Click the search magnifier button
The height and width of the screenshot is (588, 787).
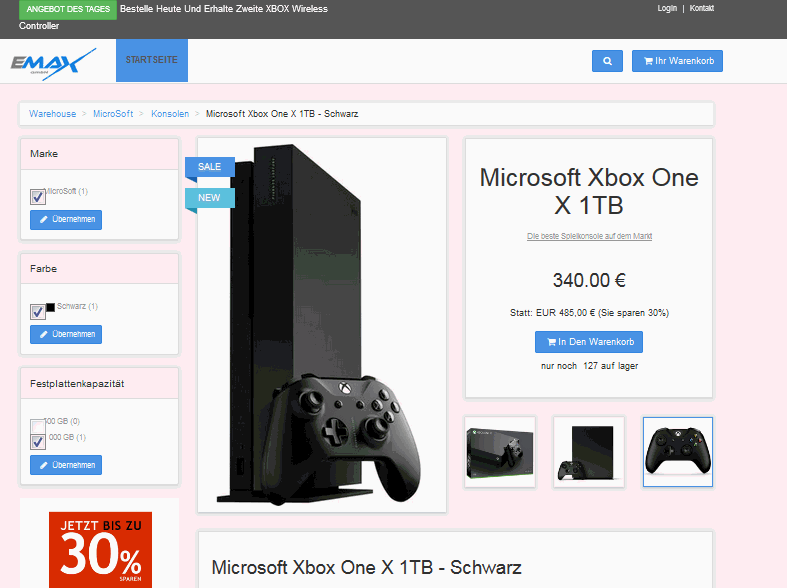tap(607, 61)
